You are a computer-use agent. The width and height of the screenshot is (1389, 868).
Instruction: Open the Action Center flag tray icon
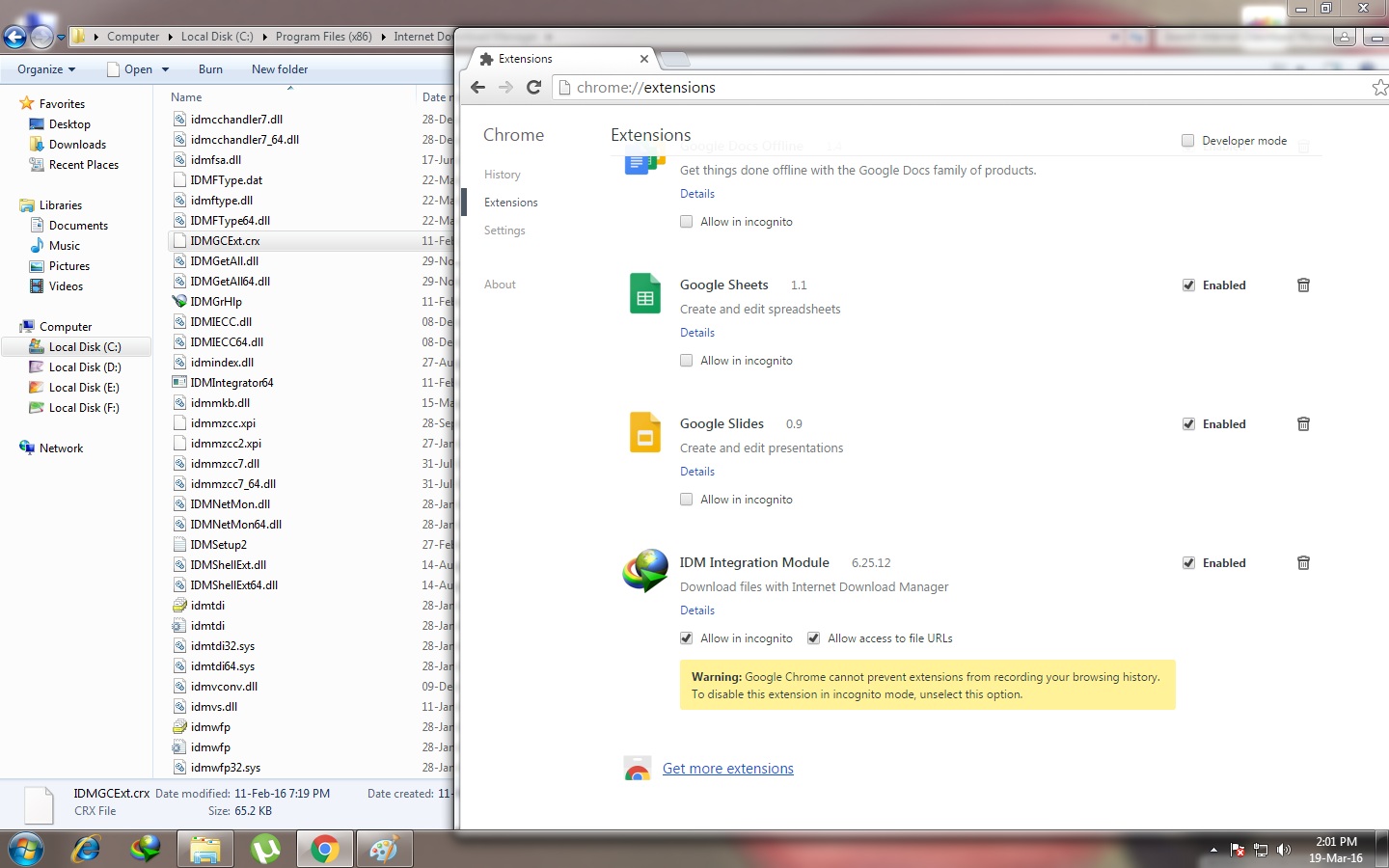(1238, 850)
